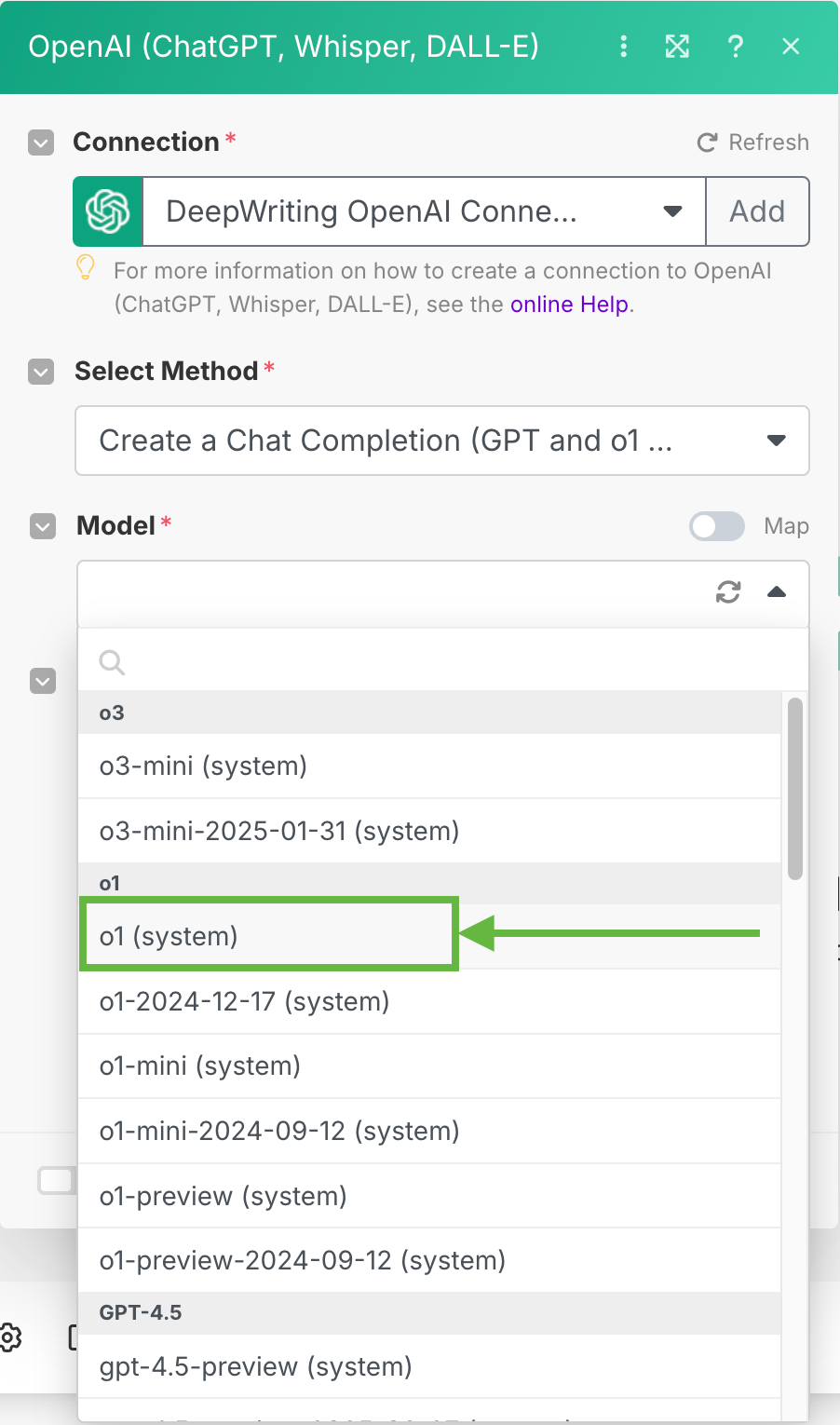Open the online Help link
840x1425 pixels.
[570, 305]
